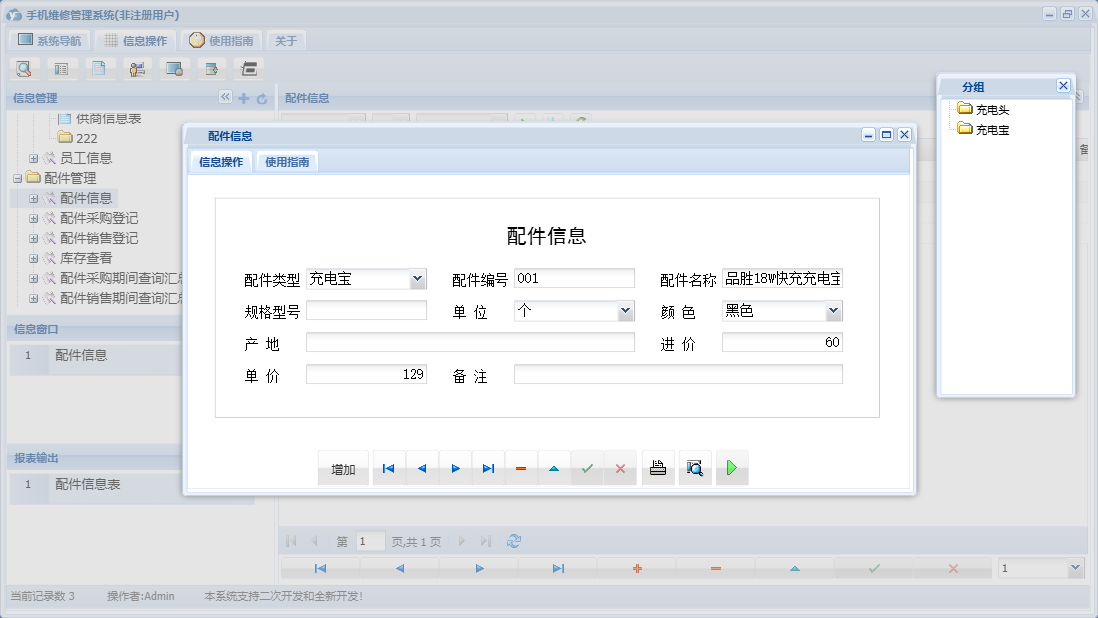Jump to first record using the navigation bar
1098x618 pixels.
pos(388,467)
